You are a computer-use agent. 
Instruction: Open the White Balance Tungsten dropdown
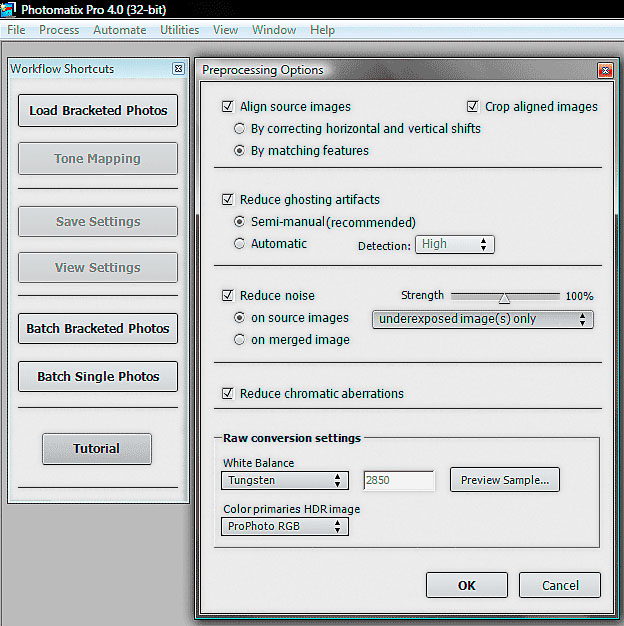coord(284,481)
